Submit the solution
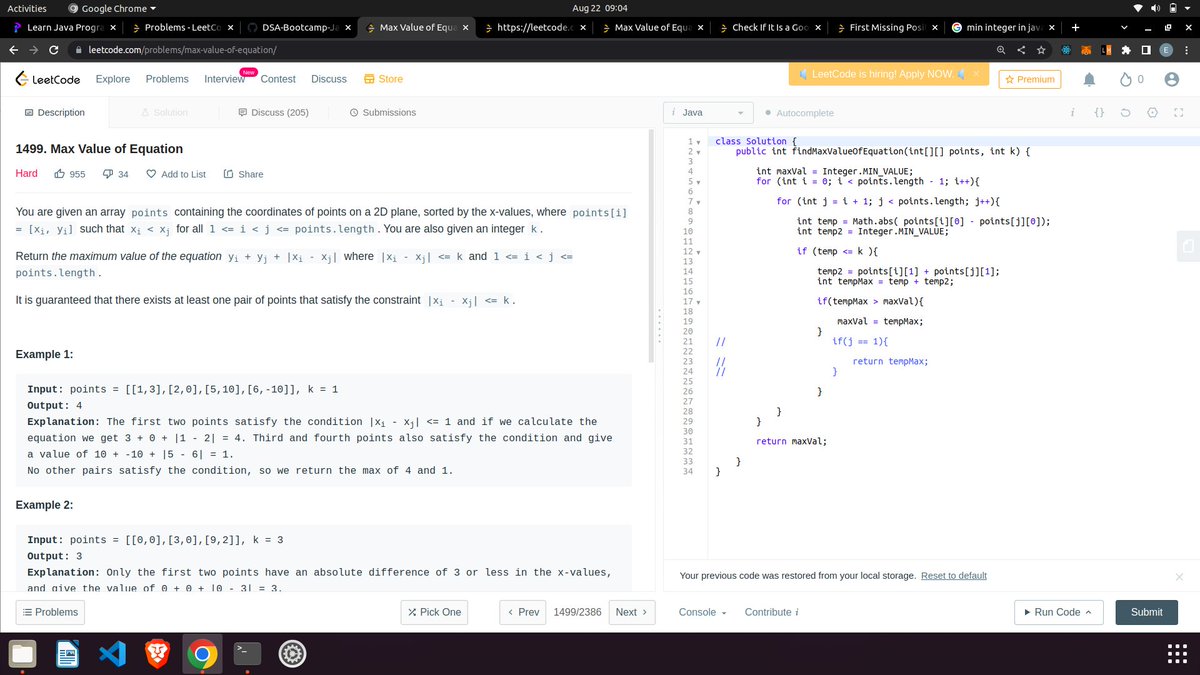The height and width of the screenshot is (675, 1200). pos(1146,611)
